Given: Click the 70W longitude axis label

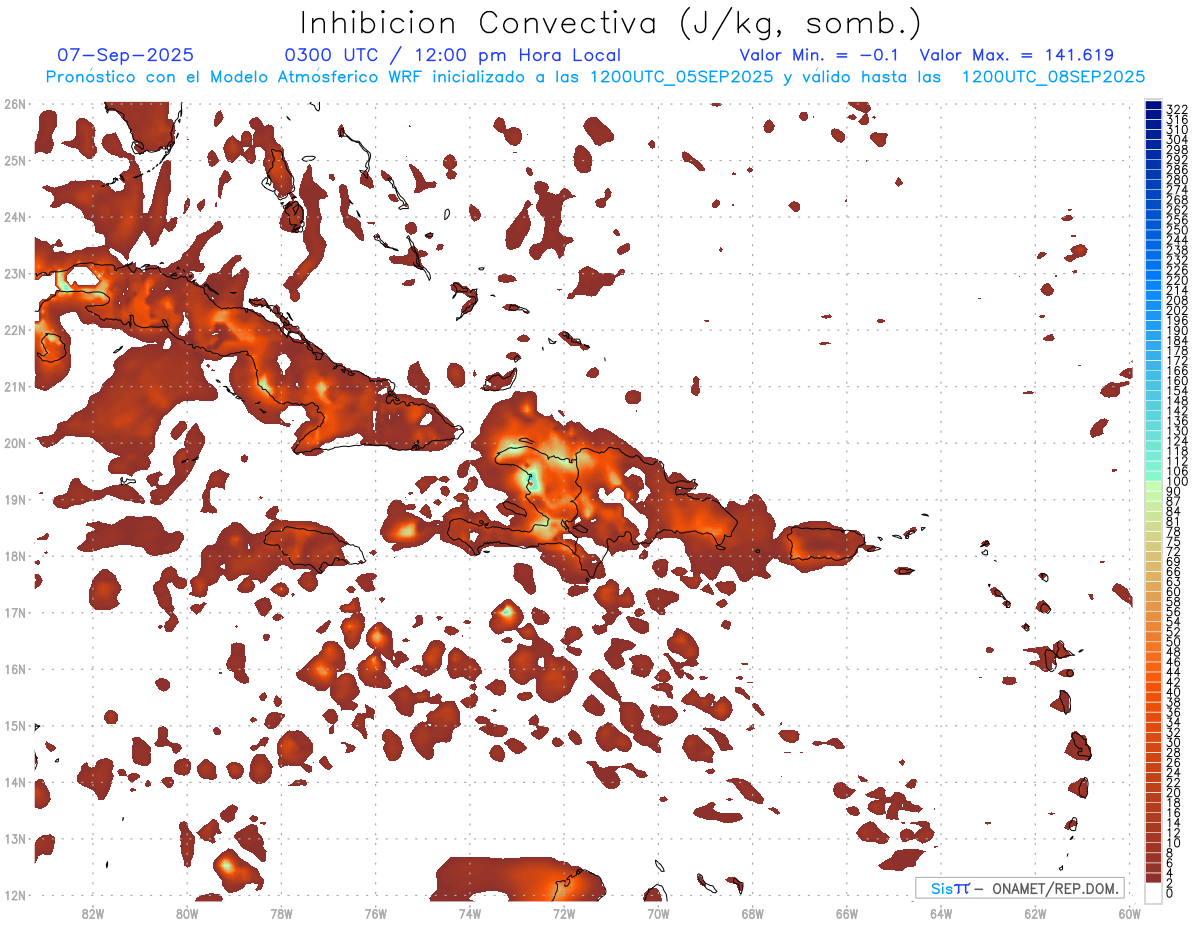Looking at the screenshot, I should pyautogui.click(x=658, y=912).
